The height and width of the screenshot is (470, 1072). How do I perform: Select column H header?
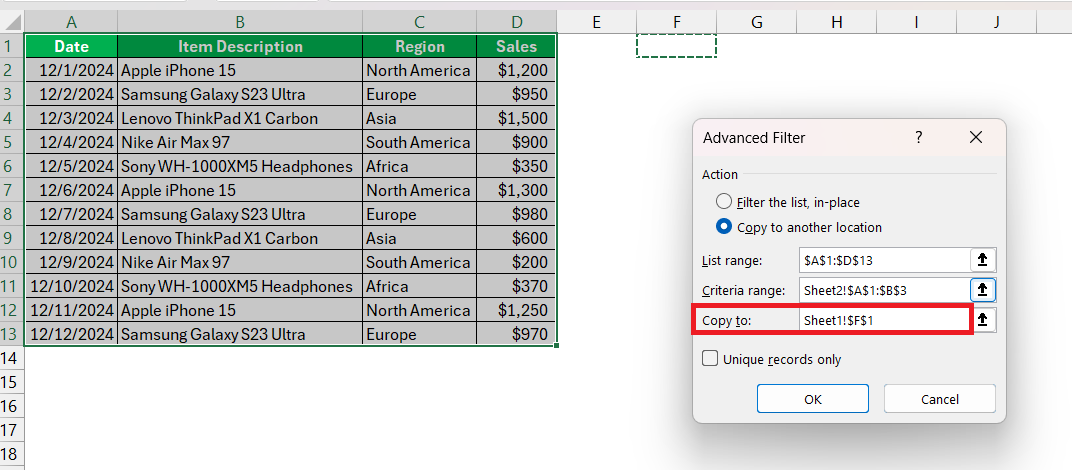point(837,23)
